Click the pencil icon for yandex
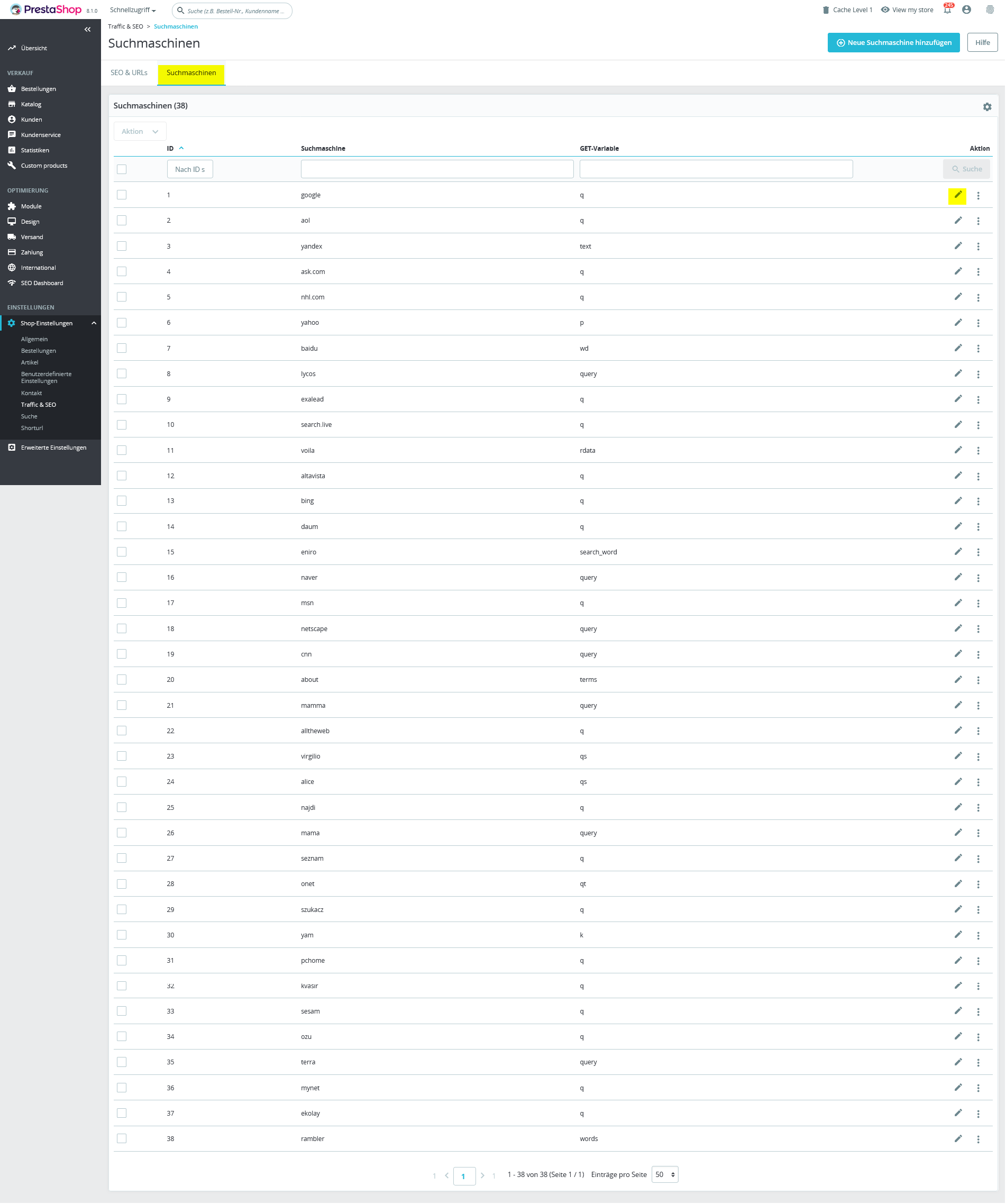 point(958,246)
